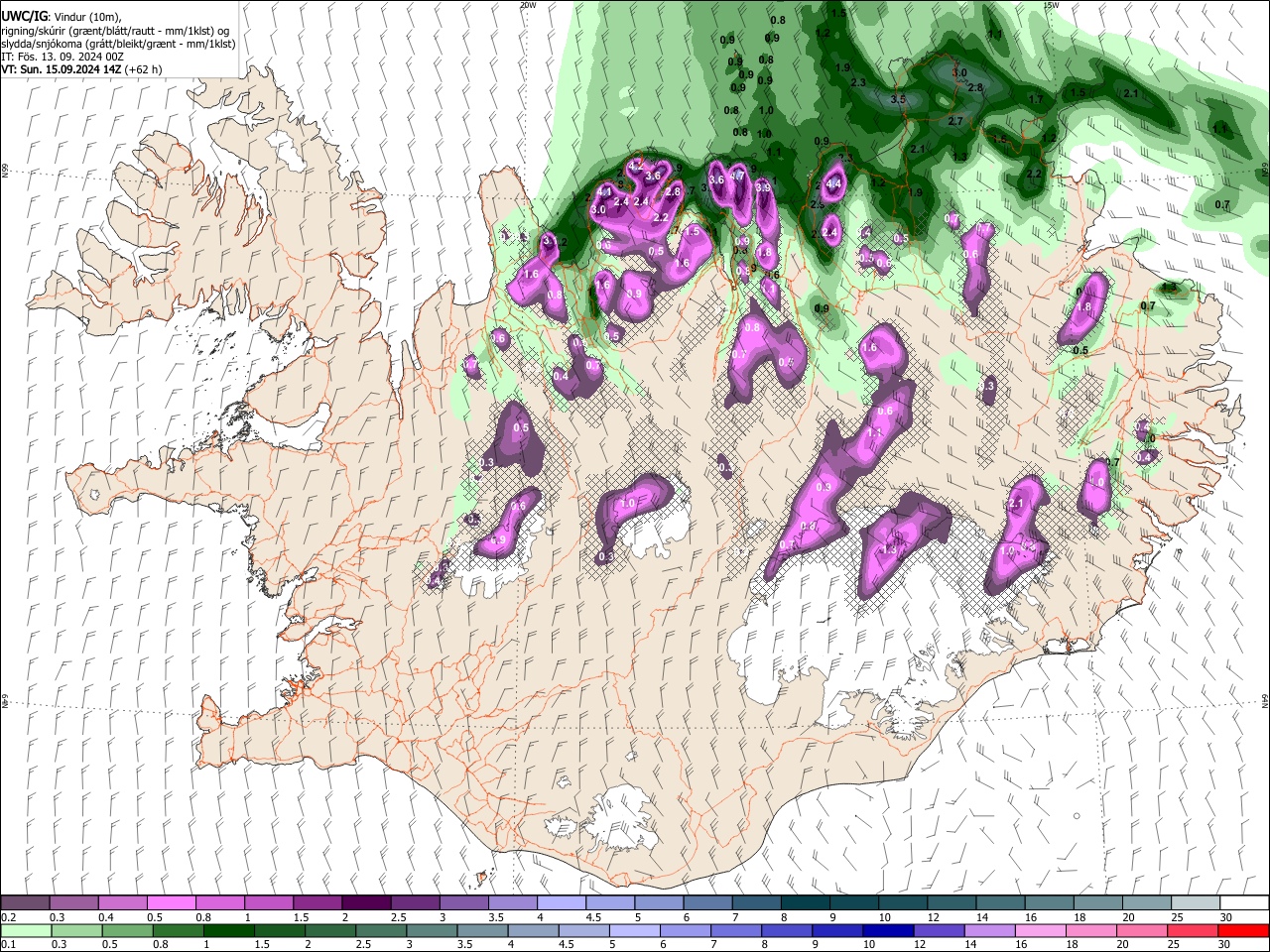Click the 'VT: Sun. 15.09.2024 14Z' valid time
The width and height of the screenshot is (1270, 952).
pos(63,69)
